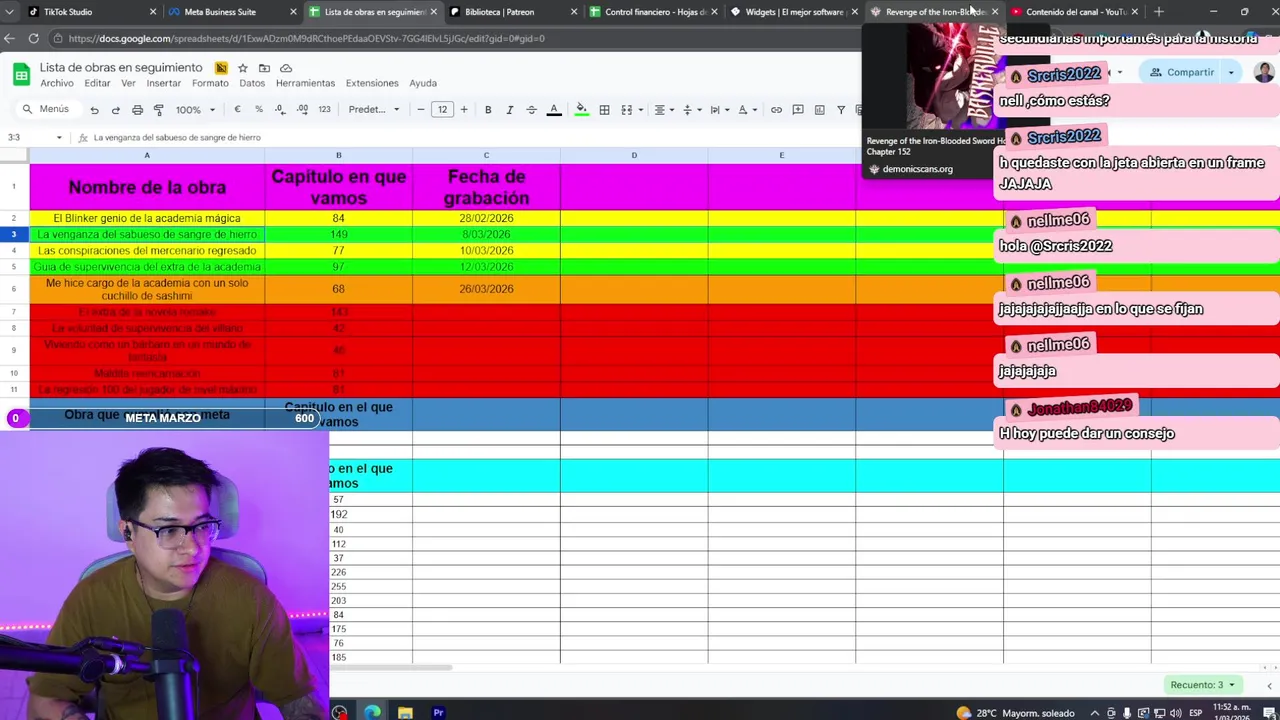
Task: Open the Formato menu
Action: tap(210, 83)
